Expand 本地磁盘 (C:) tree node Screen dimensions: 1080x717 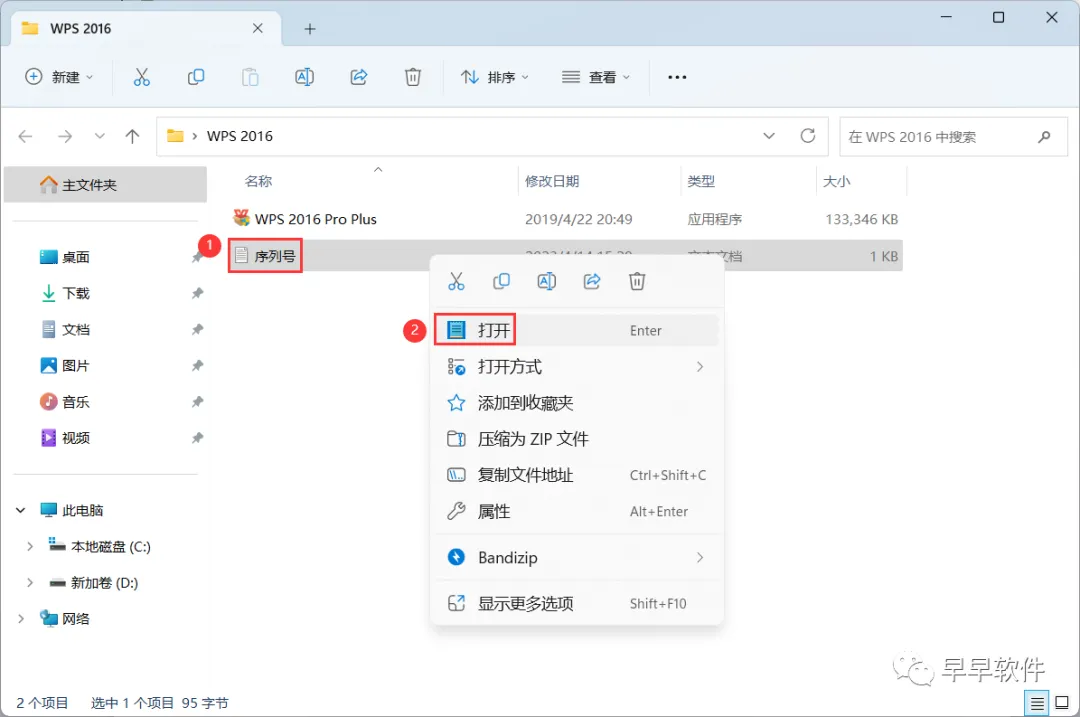click(x=30, y=547)
